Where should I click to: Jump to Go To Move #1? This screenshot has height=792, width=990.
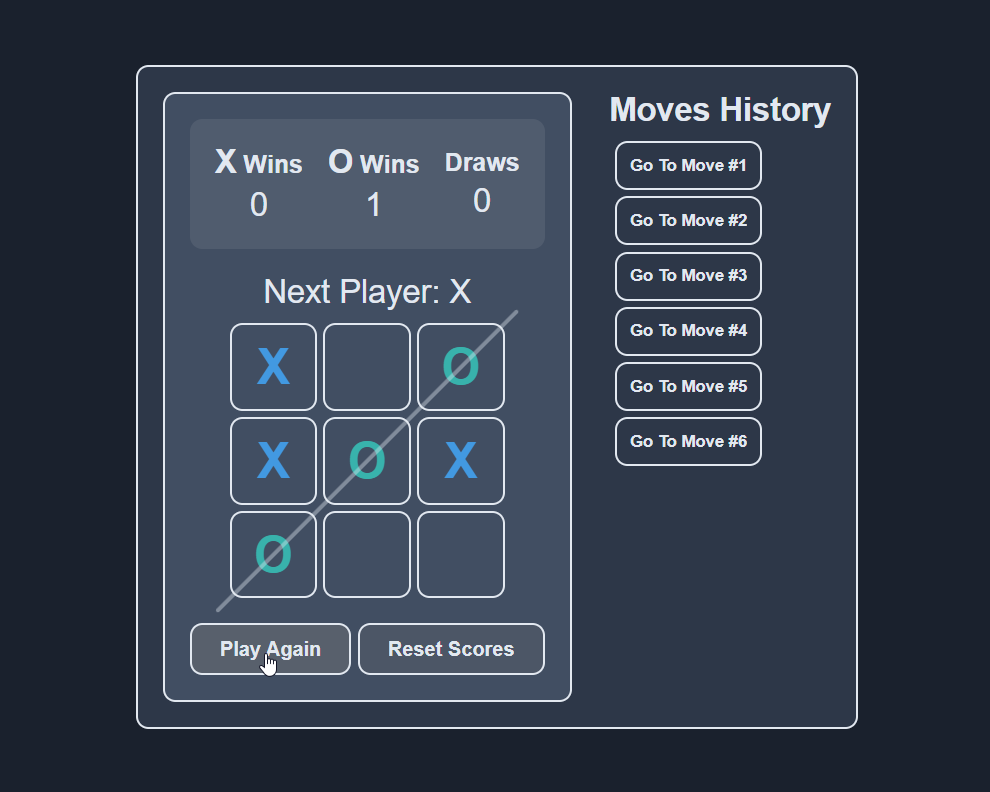click(688, 165)
